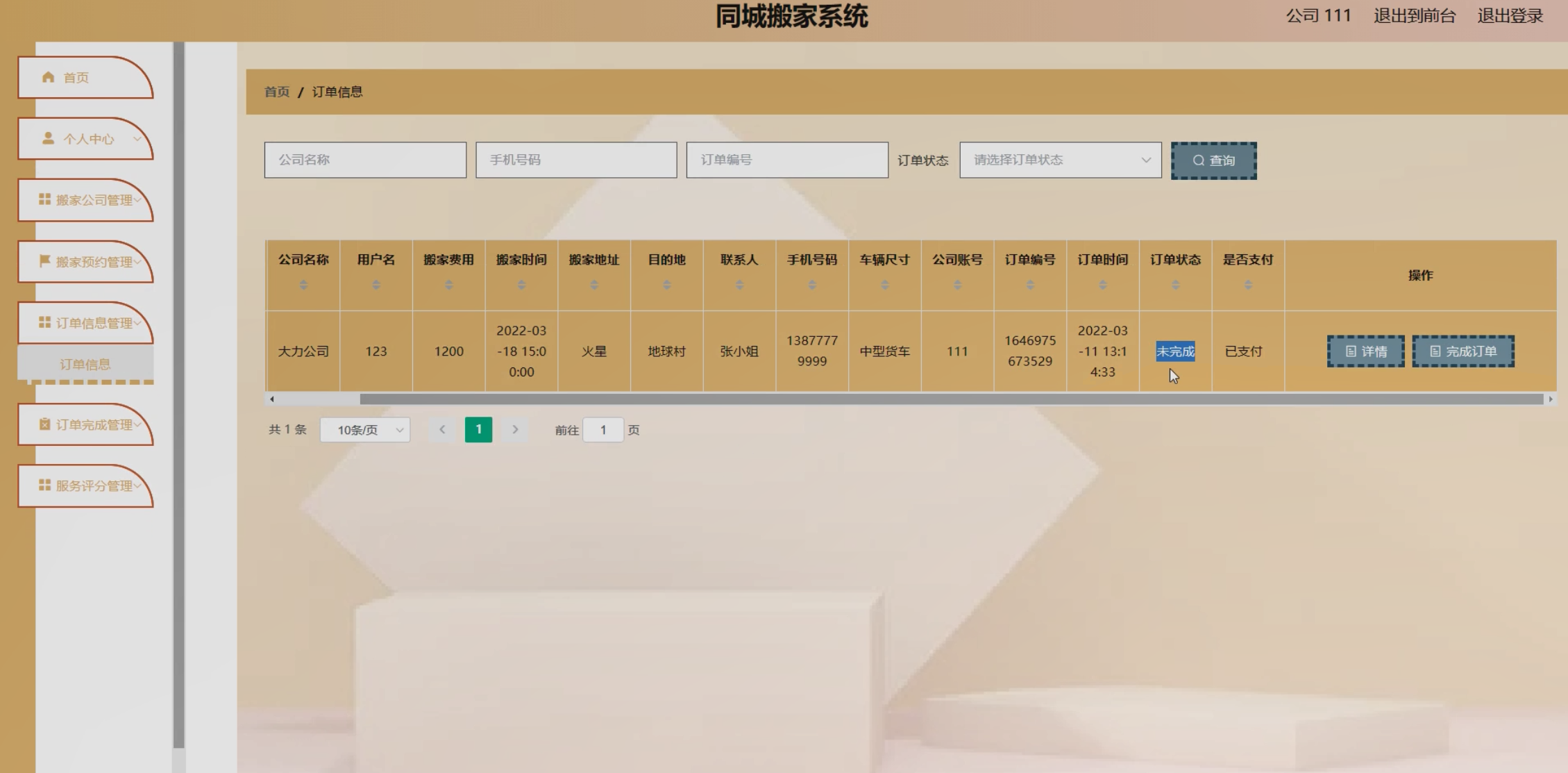Screen dimensions: 1568x773
Task: Click the home icon in sidebar
Action: (48, 77)
